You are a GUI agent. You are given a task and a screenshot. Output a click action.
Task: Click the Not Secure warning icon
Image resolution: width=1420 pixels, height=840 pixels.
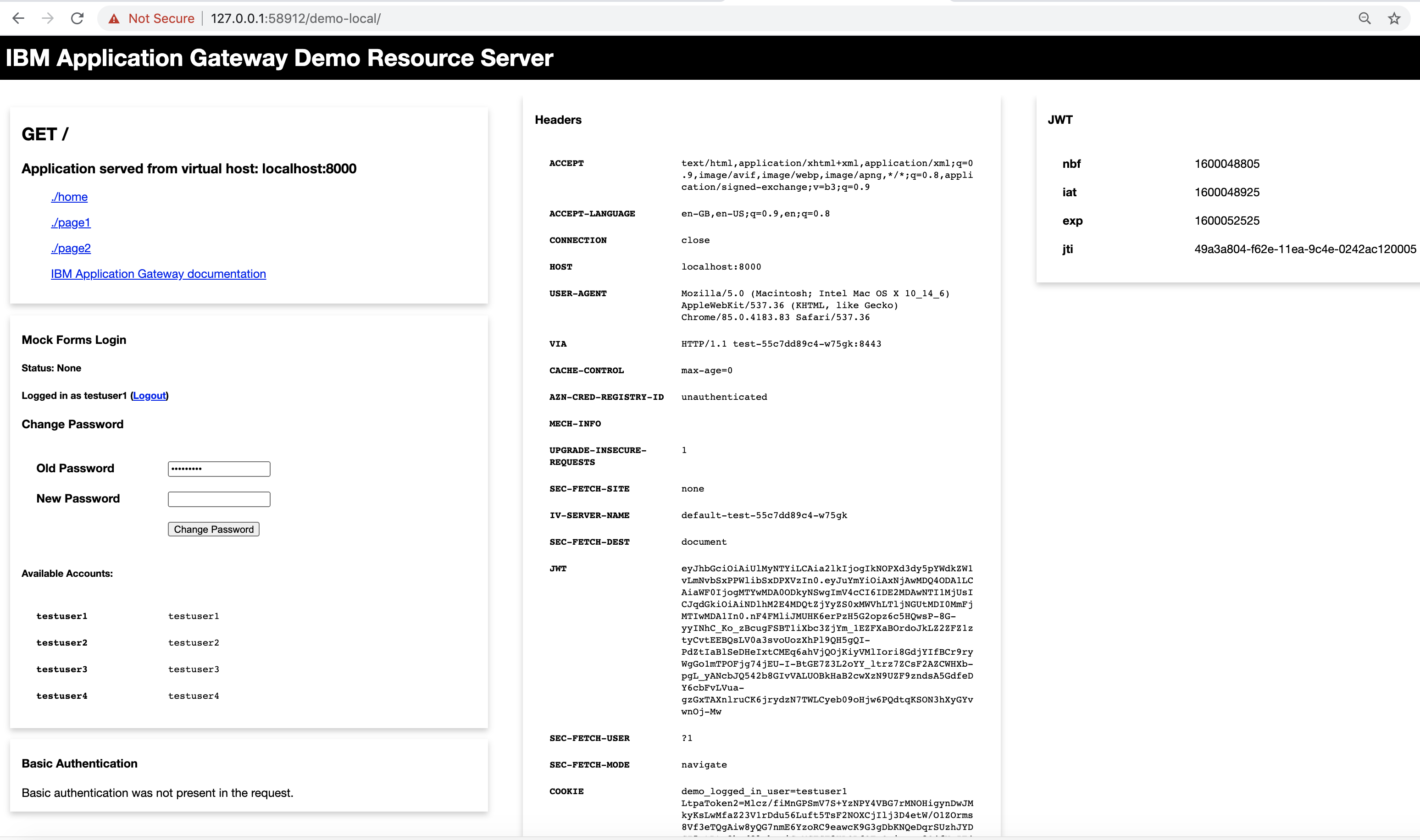pos(114,19)
